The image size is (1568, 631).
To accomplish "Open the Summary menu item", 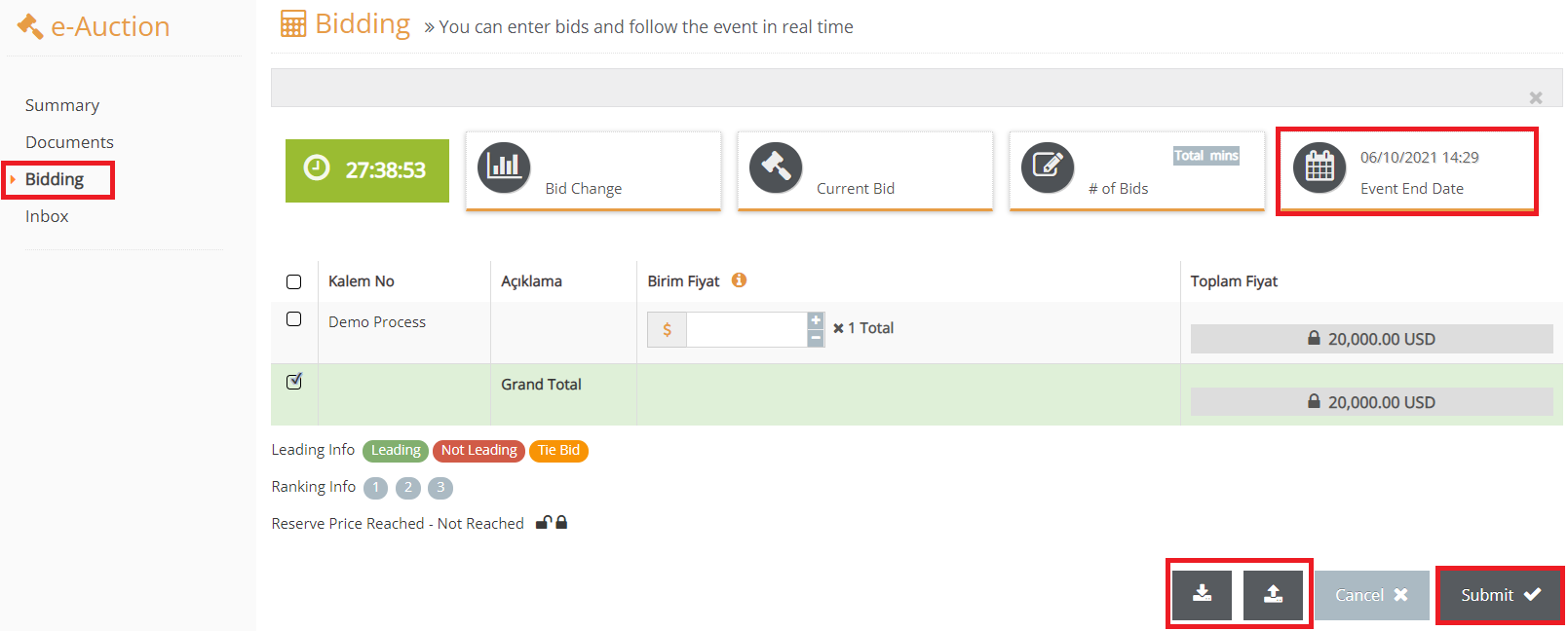I will (62, 105).
